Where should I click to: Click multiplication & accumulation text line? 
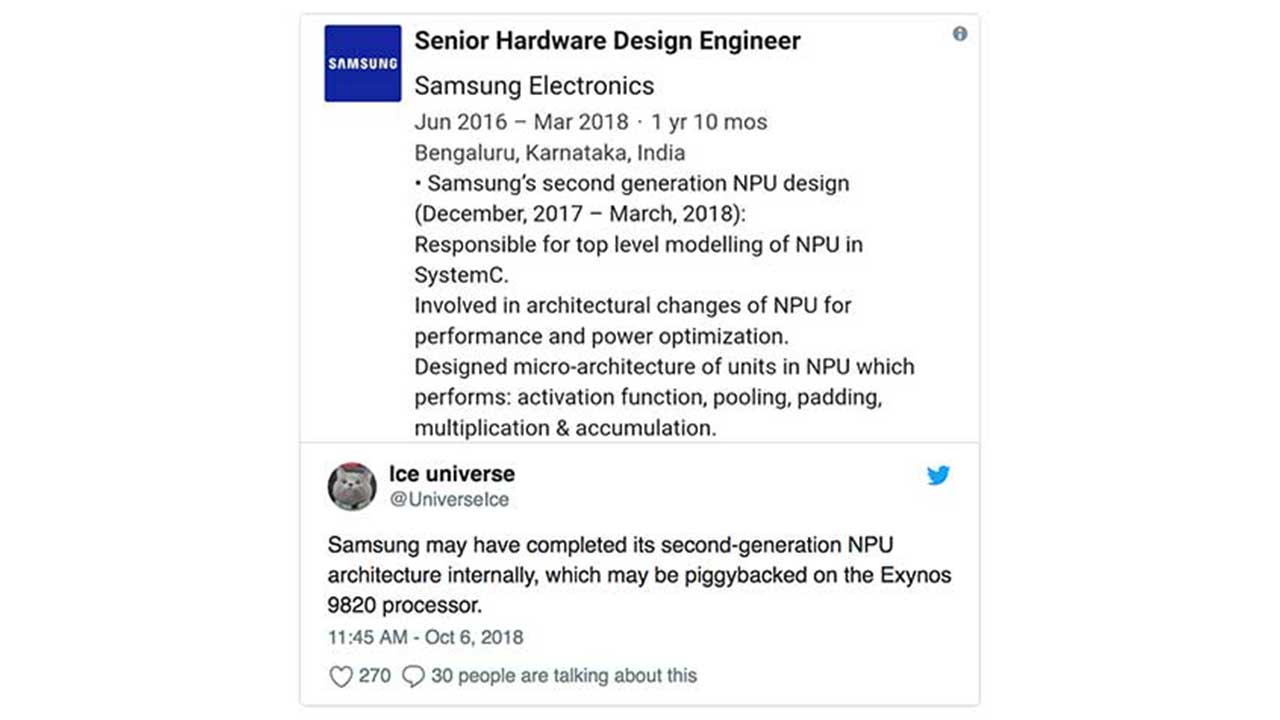click(x=566, y=428)
